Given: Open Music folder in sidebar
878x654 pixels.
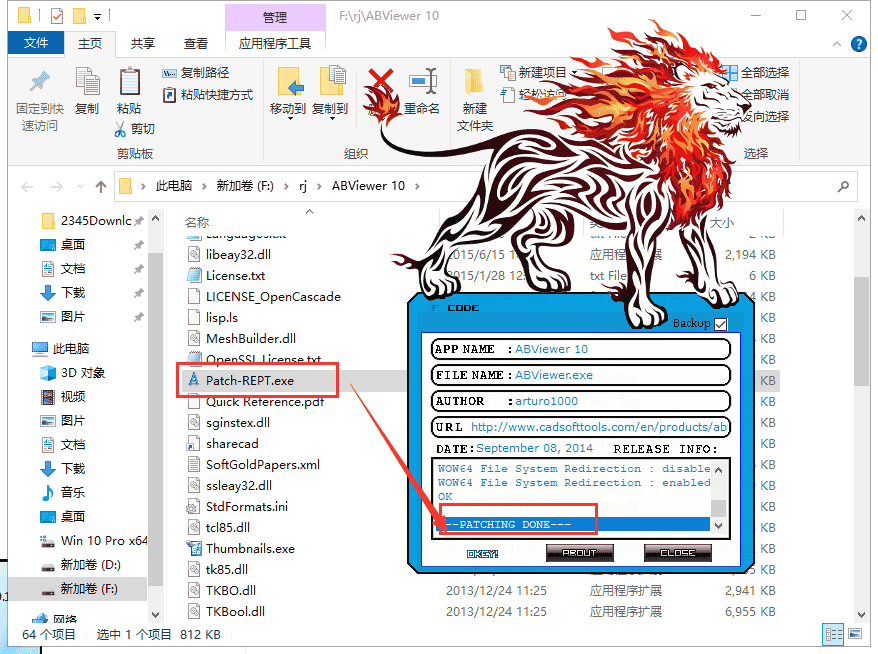Looking at the screenshot, I should (x=63, y=493).
